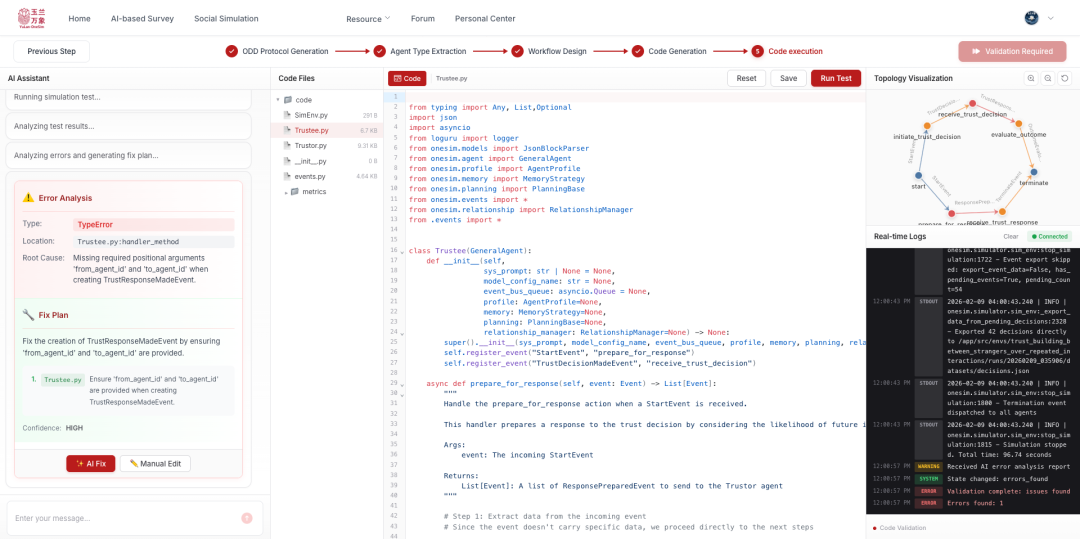Collapse the 'code' folder tree

[277, 100]
